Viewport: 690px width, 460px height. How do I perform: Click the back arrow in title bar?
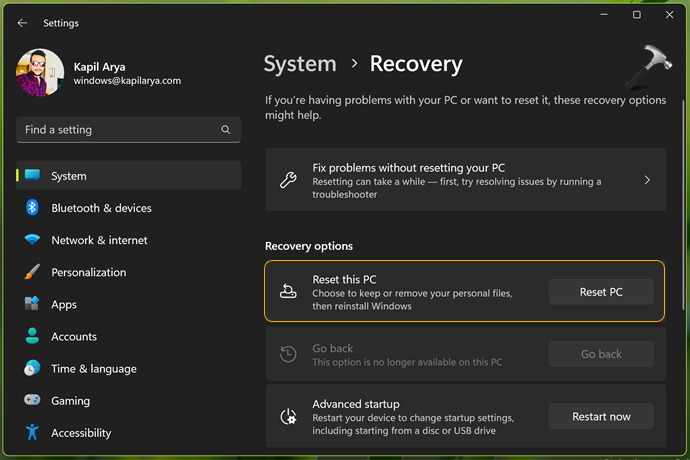23,22
